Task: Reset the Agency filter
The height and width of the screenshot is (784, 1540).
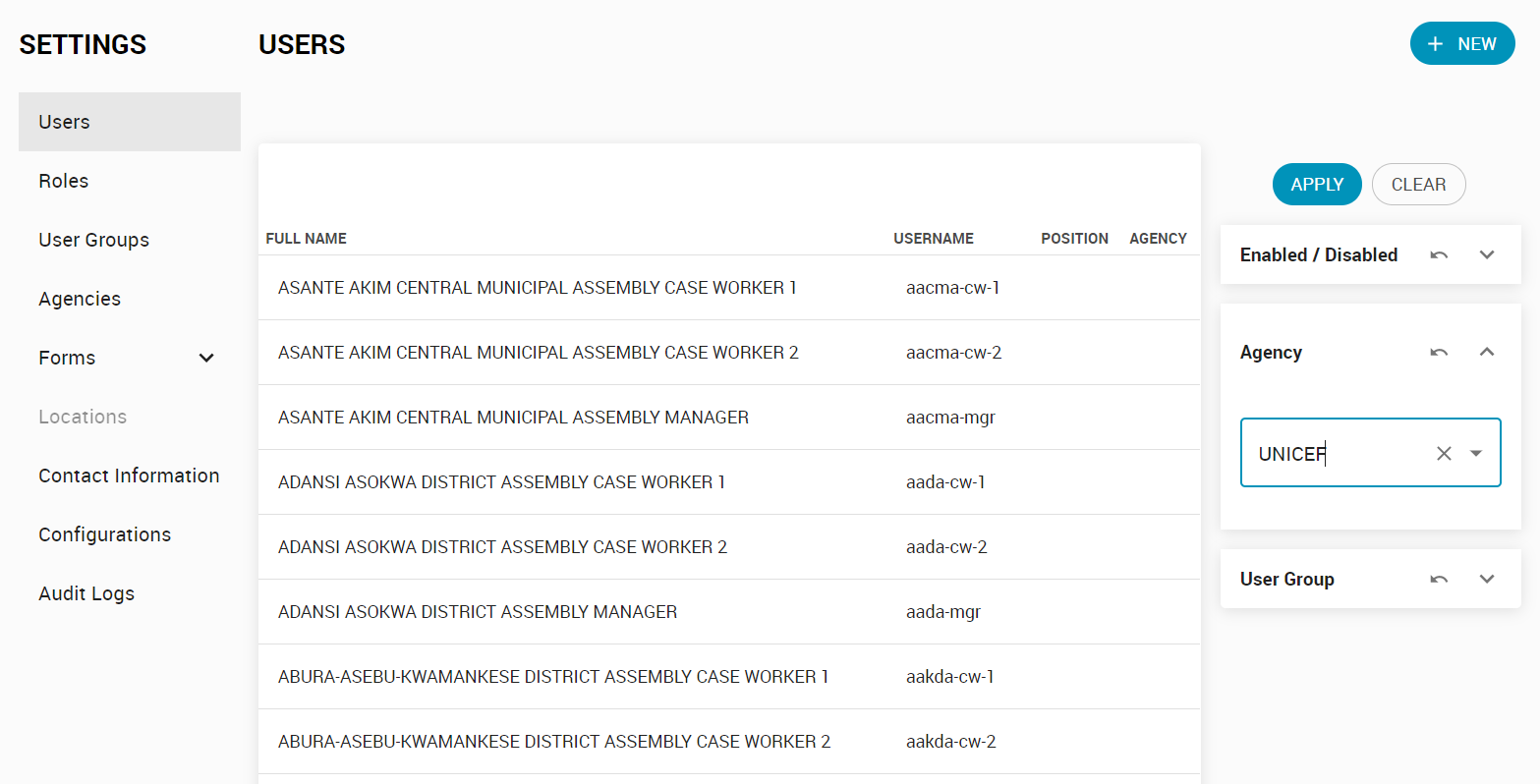Action: tap(1439, 352)
